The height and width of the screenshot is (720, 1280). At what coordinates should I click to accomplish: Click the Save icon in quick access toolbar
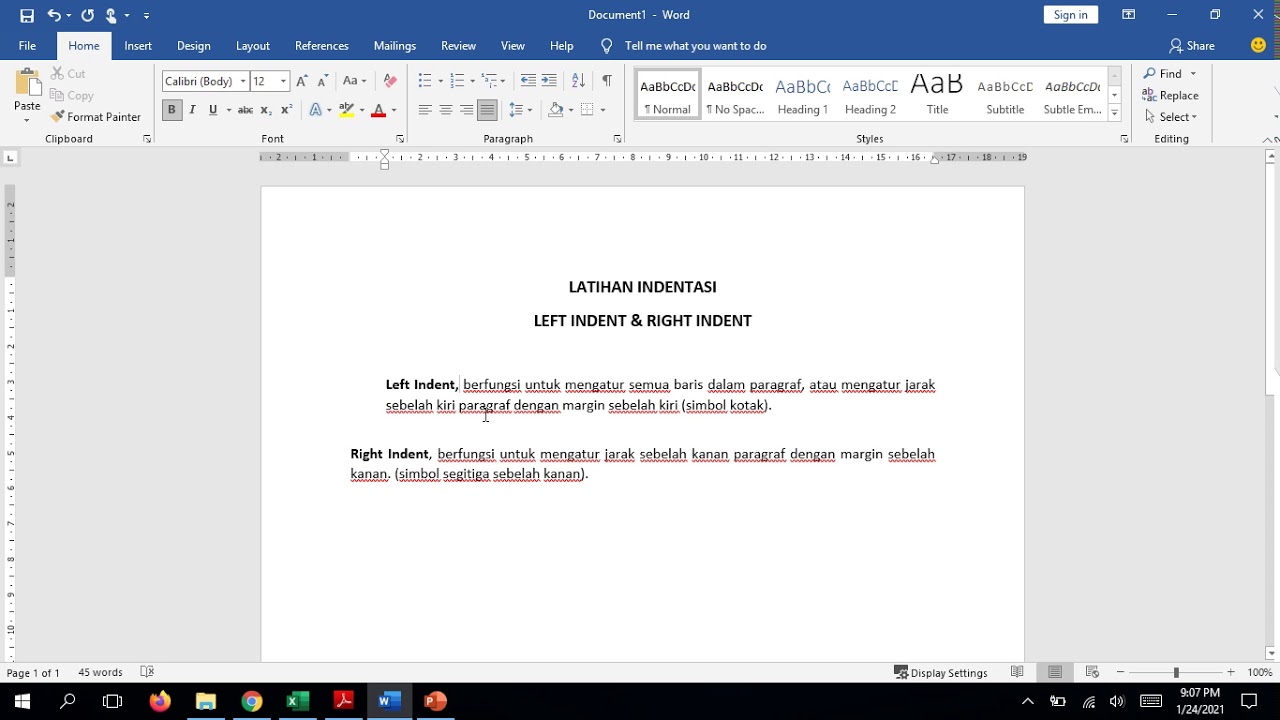pos(27,15)
